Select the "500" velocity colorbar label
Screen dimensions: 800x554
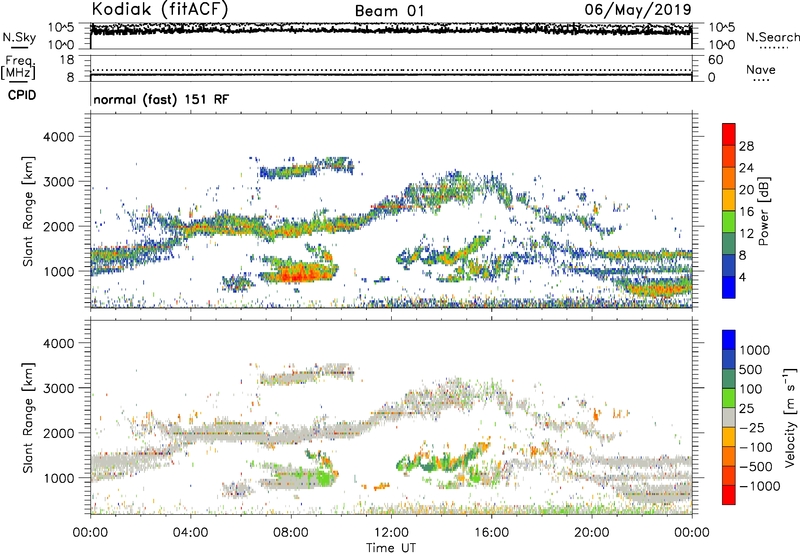[751, 370]
